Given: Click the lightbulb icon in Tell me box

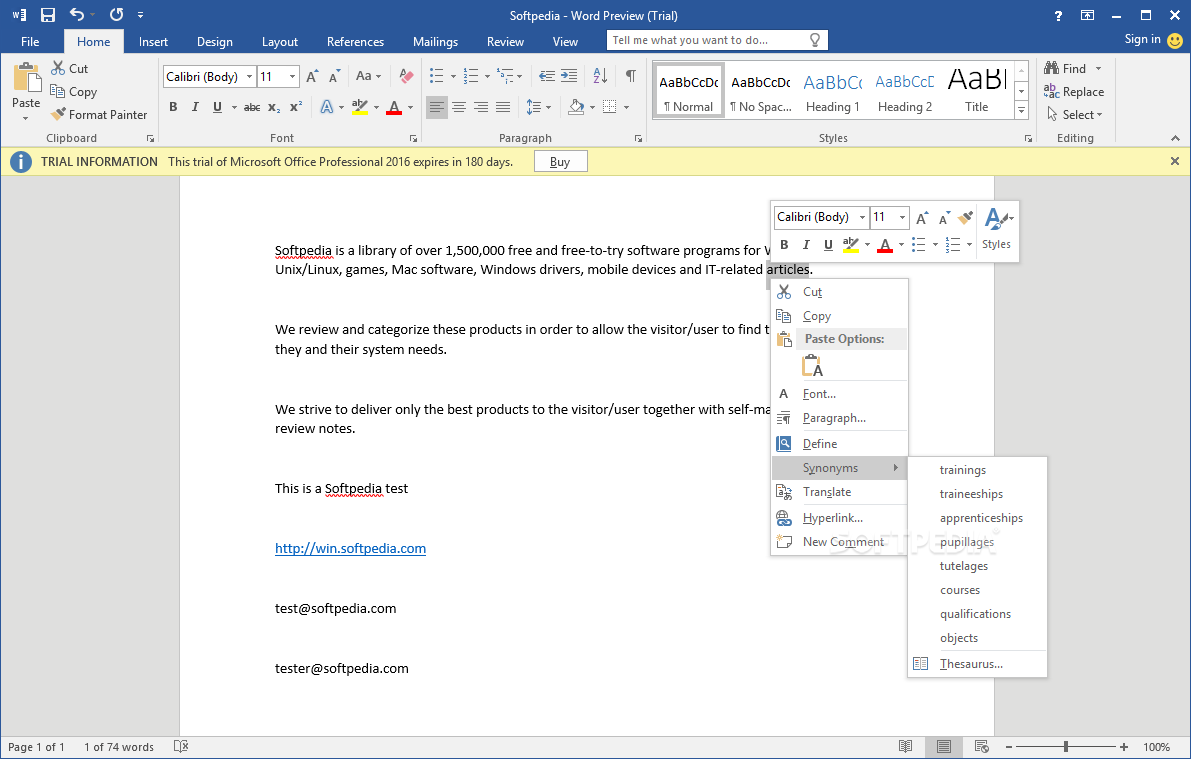Looking at the screenshot, I should tap(815, 40).
